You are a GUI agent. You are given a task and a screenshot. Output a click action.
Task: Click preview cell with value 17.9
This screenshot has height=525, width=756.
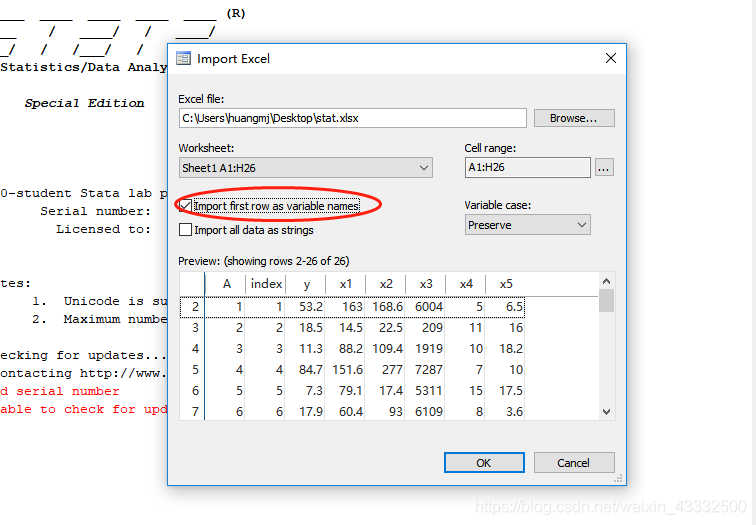tap(305, 412)
